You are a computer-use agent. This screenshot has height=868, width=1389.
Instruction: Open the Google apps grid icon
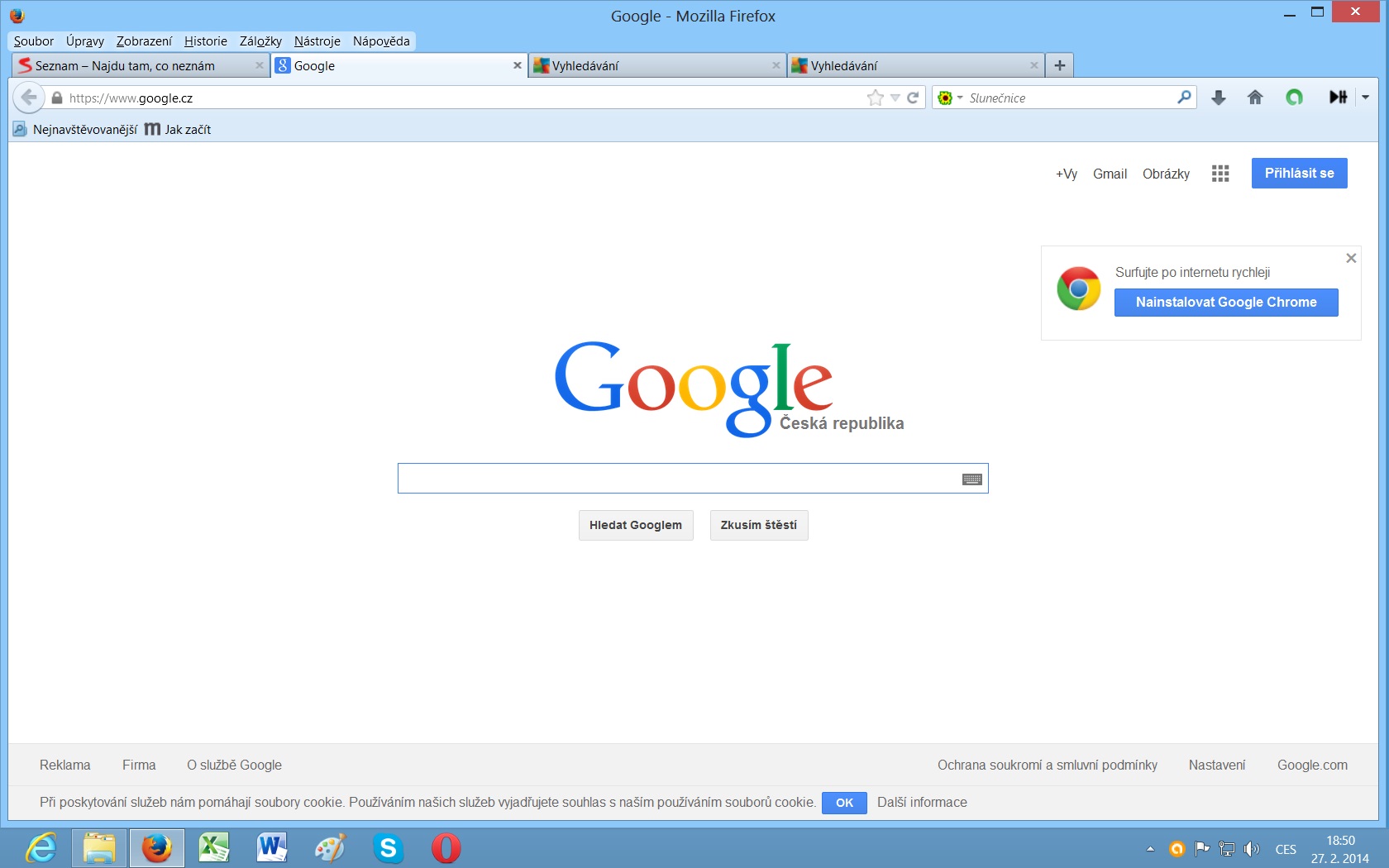pyautogui.click(x=1220, y=174)
